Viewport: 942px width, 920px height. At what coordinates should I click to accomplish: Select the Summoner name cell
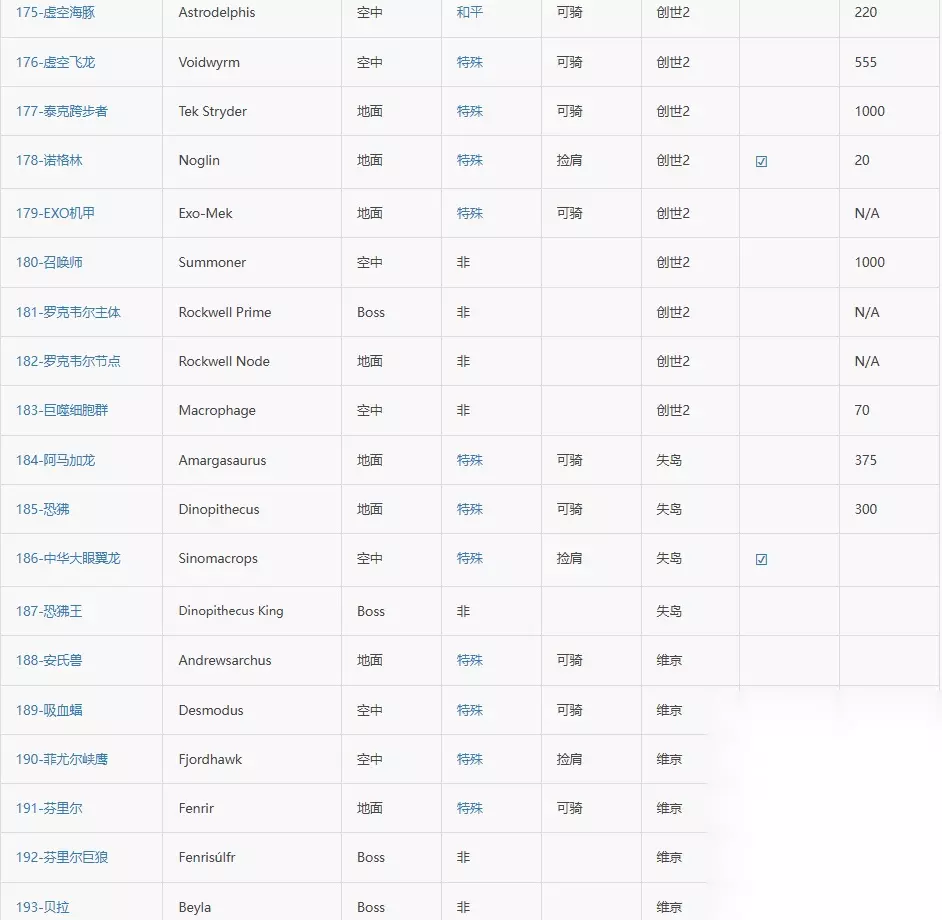coord(252,263)
